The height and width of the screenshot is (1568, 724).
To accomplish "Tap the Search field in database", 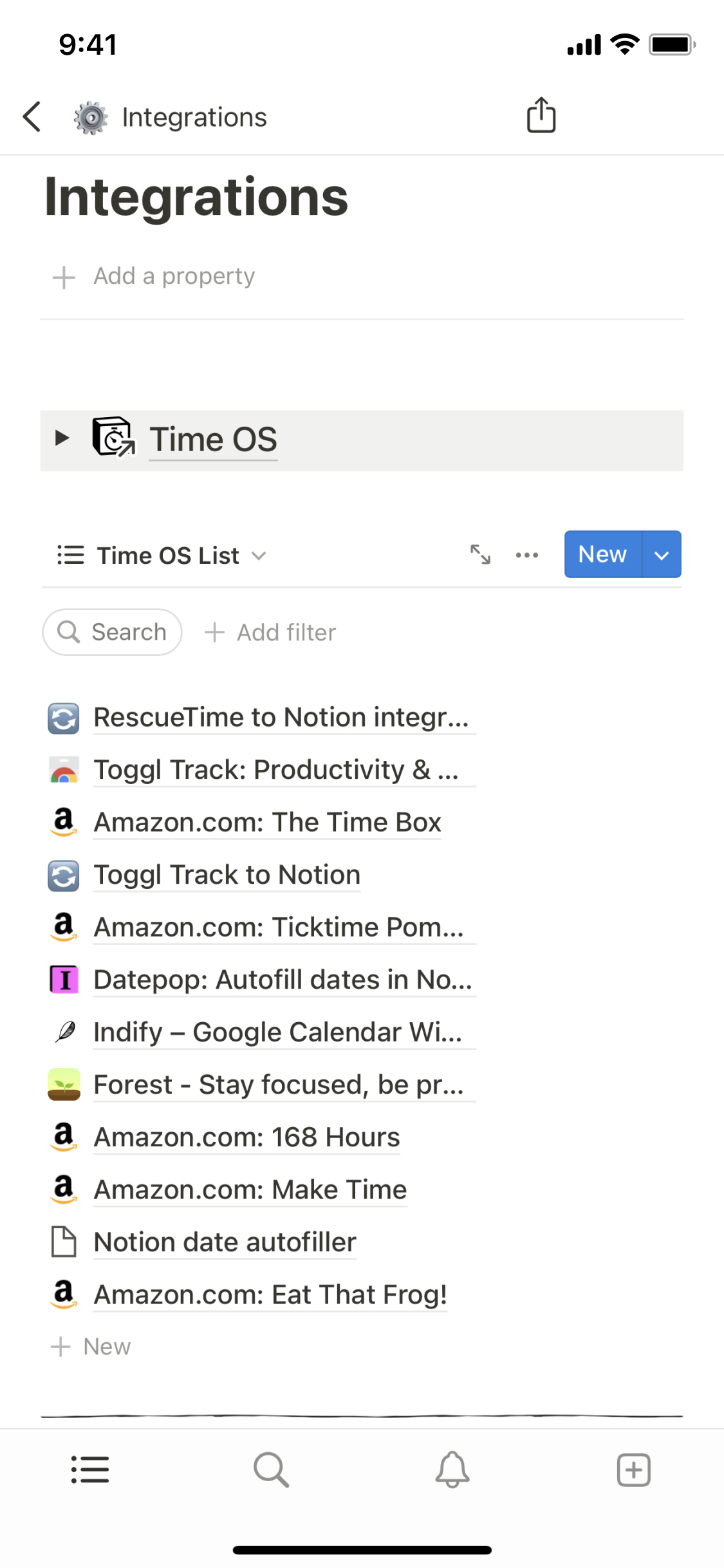I will point(113,632).
